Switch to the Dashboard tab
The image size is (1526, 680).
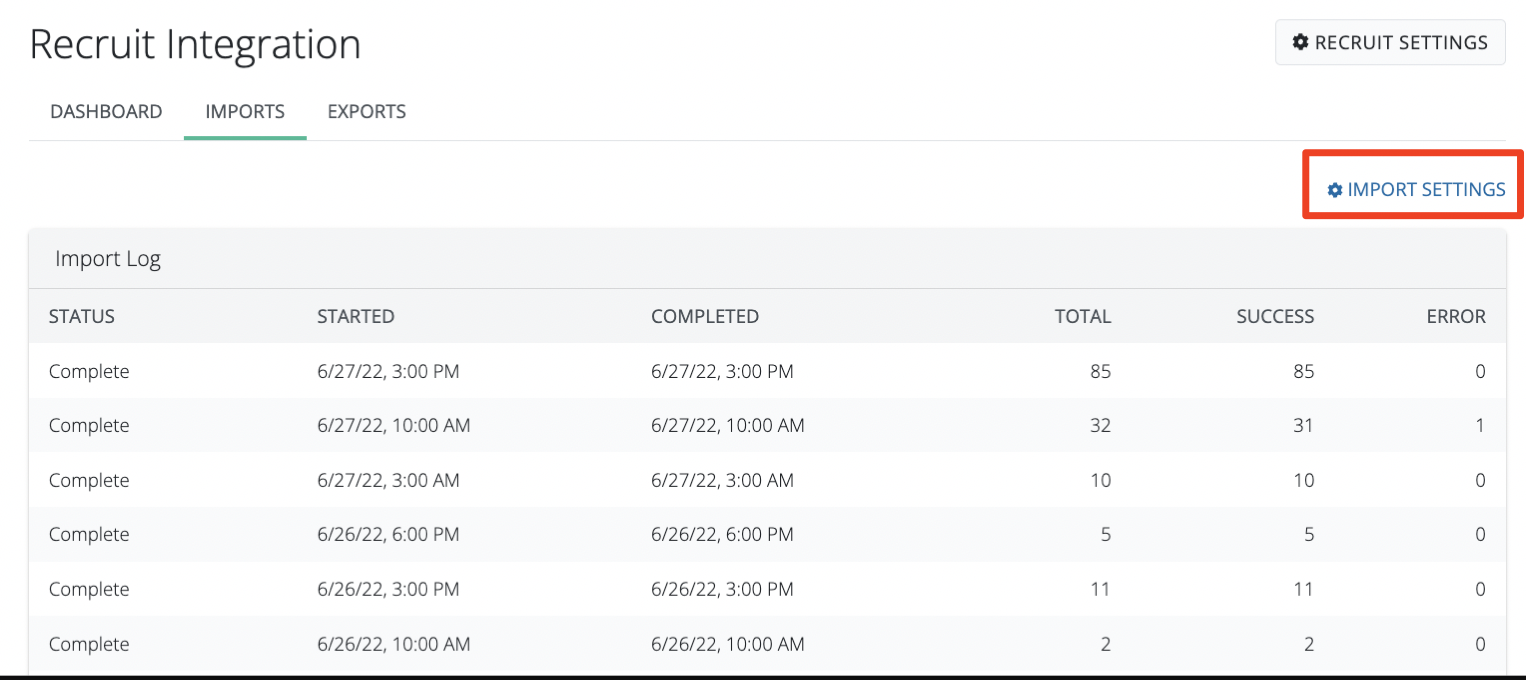pyautogui.click(x=106, y=112)
